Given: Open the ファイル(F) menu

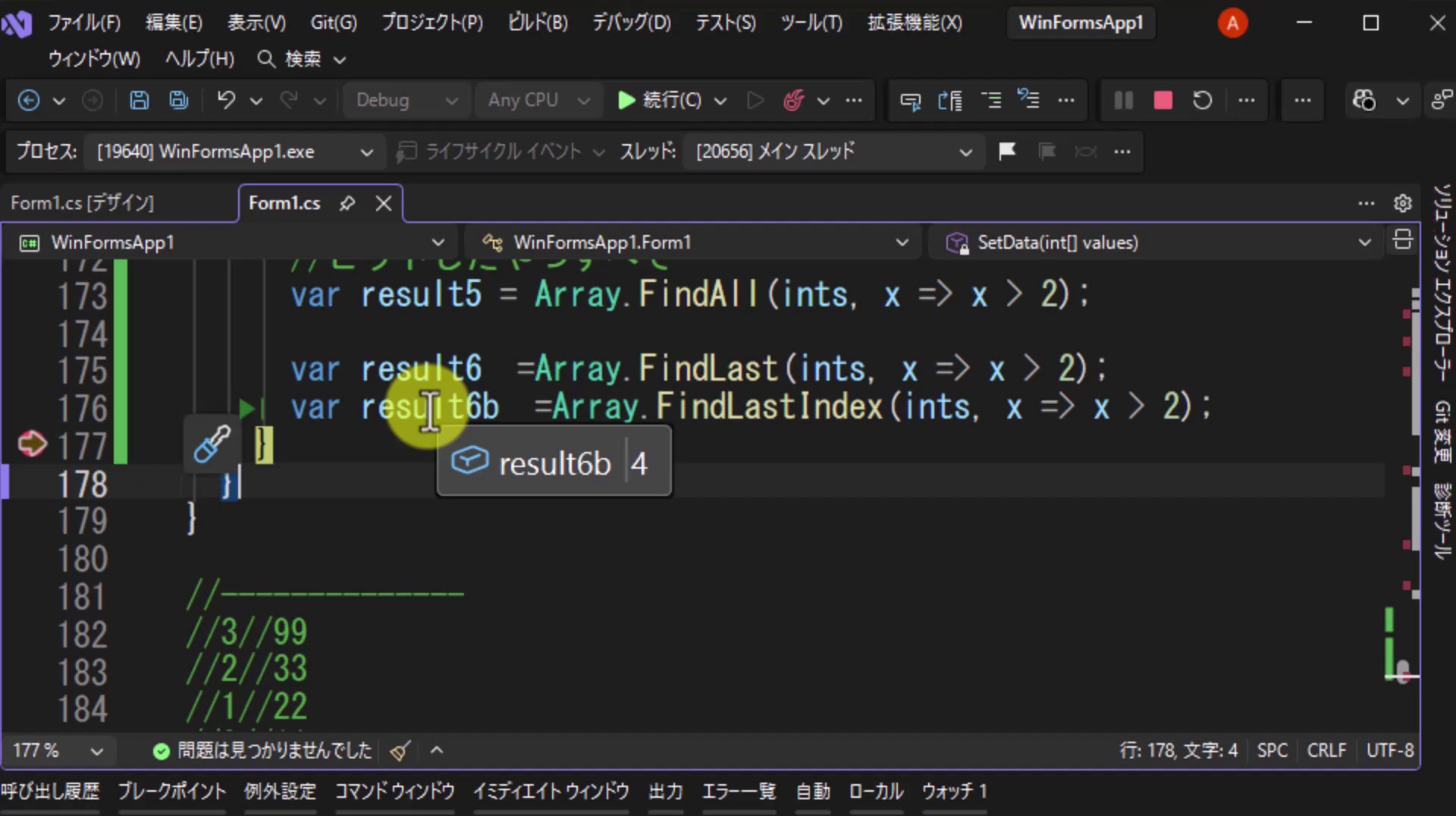Looking at the screenshot, I should tap(85, 23).
